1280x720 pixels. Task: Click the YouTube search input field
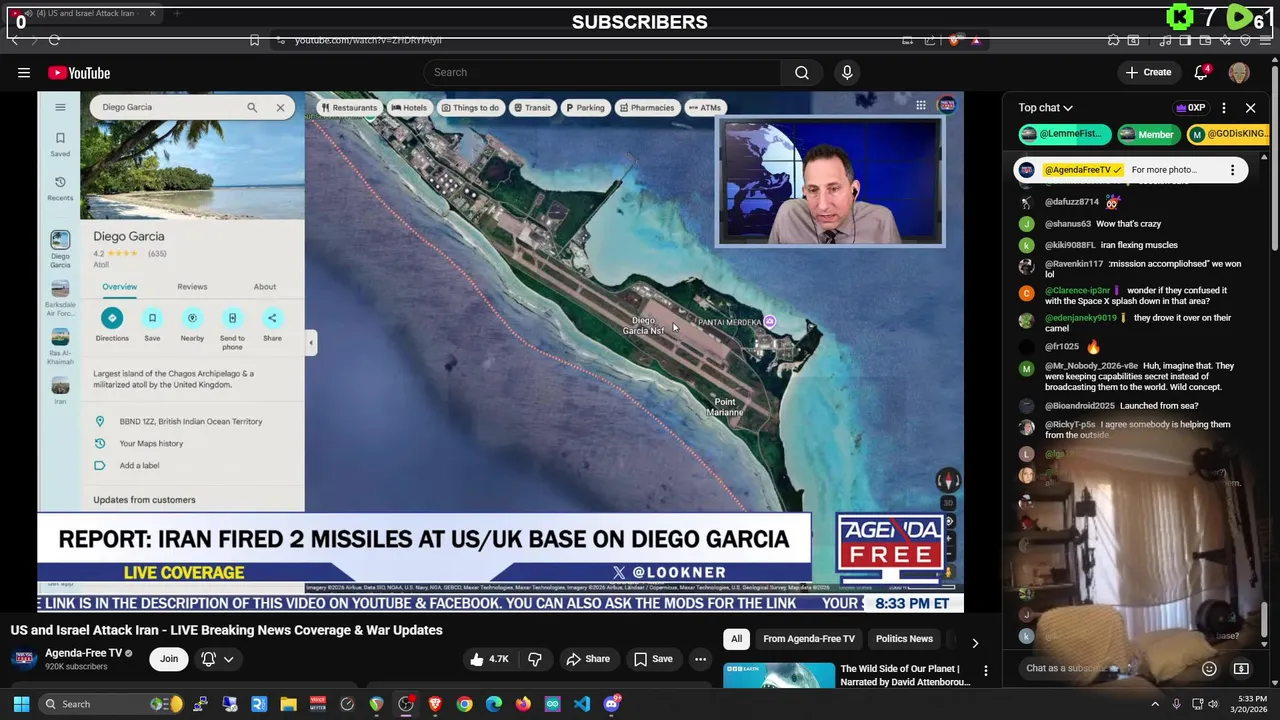pyautogui.click(x=603, y=72)
